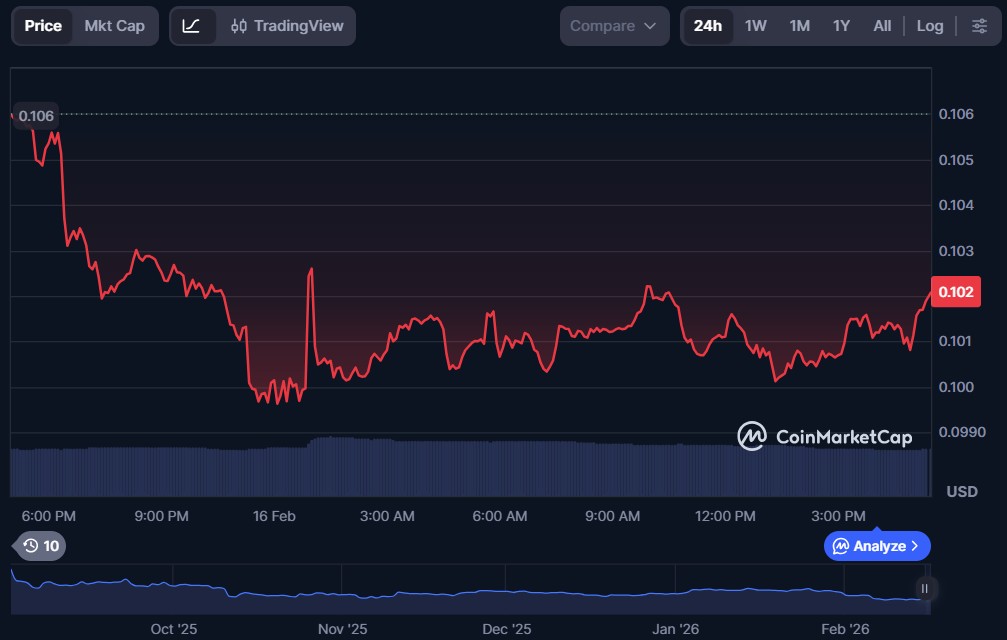The width and height of the screenshot is (1007, 640).
Task: Choose the 1M time range
Action: coord(799,26)
